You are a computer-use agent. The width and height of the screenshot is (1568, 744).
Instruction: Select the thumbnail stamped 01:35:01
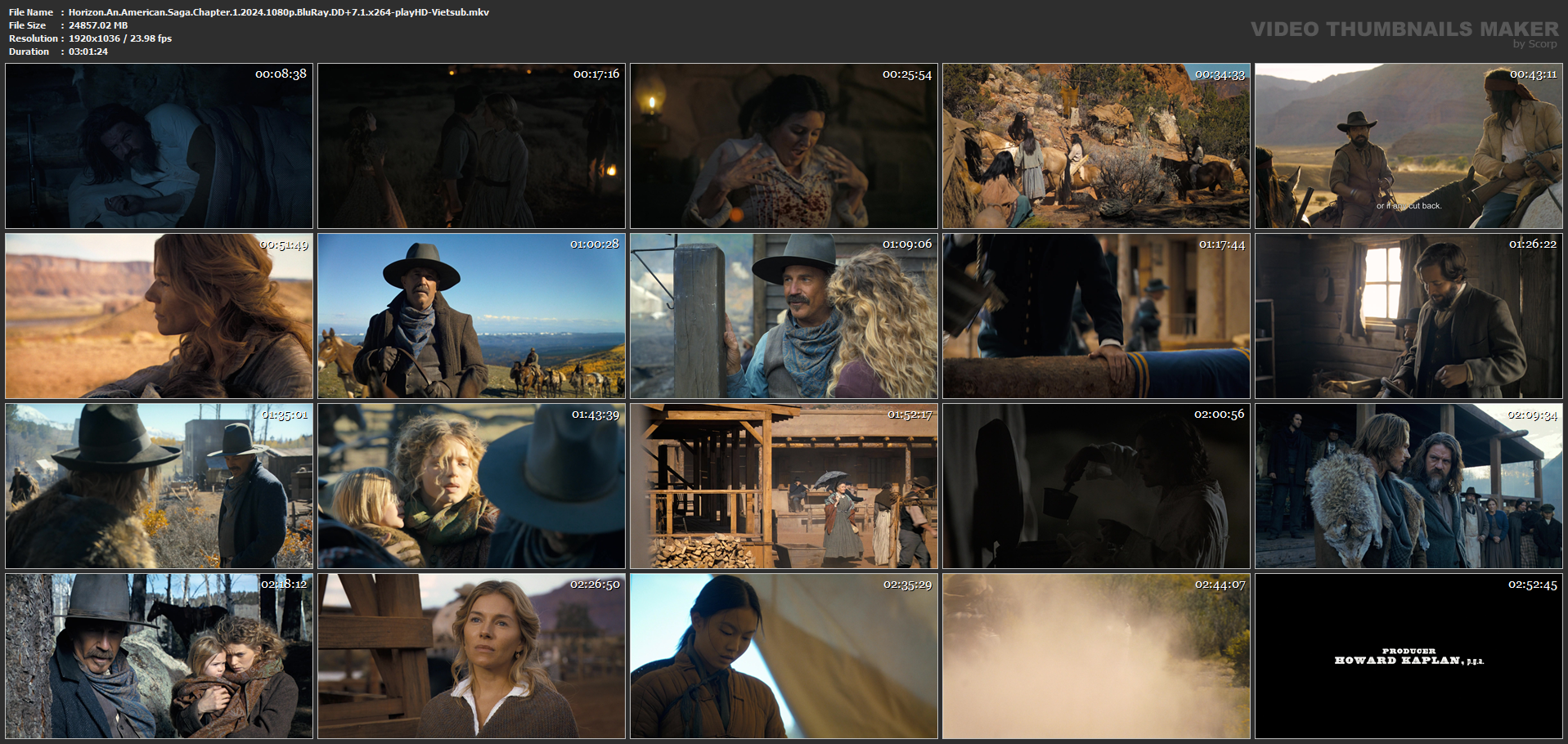[x=159, y=486]
